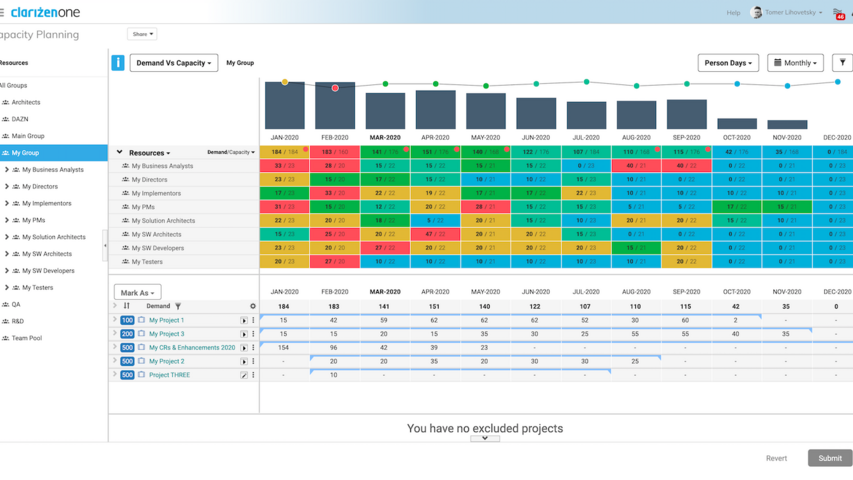Click the notifications icon with red badge
The height and width of the screenshot is (480, 853).
tap(838, 13)
